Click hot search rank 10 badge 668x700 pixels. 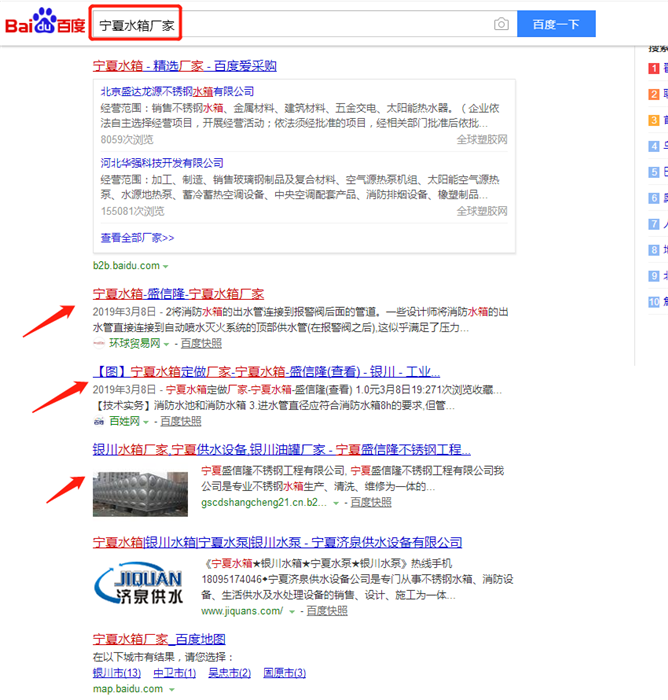(x=654, y=302)
